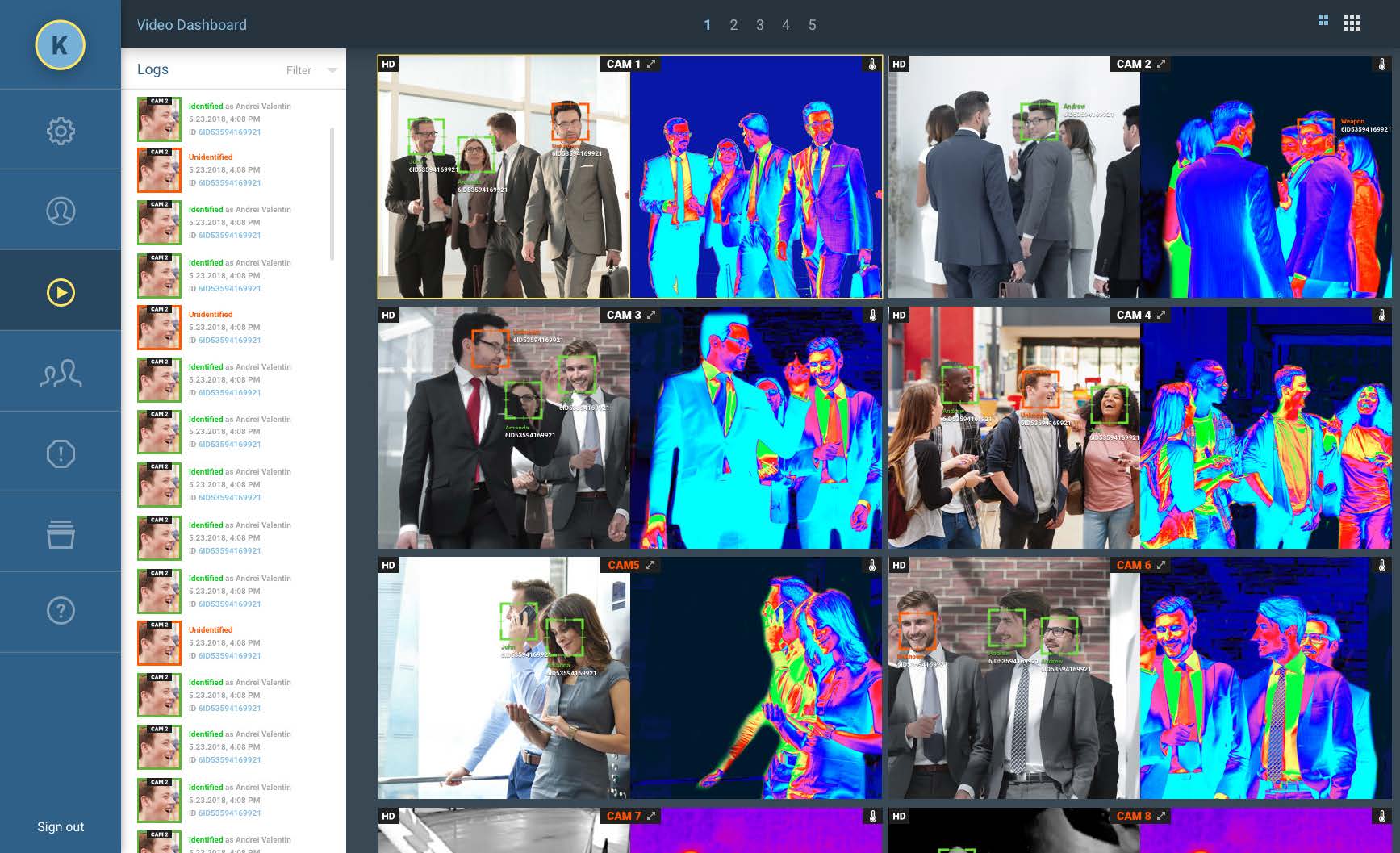Select the CAM 2 label
Screen dimensions: 1400x853
click(1134, 64)
